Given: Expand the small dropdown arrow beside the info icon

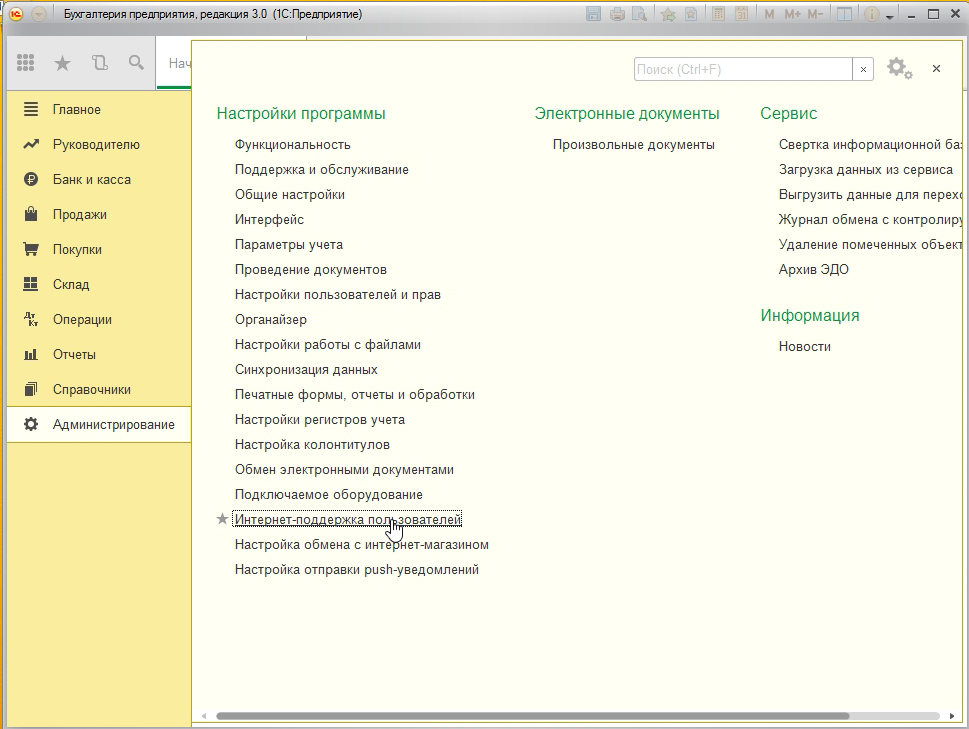Looking at the screenshot, I should coord(890,16).
